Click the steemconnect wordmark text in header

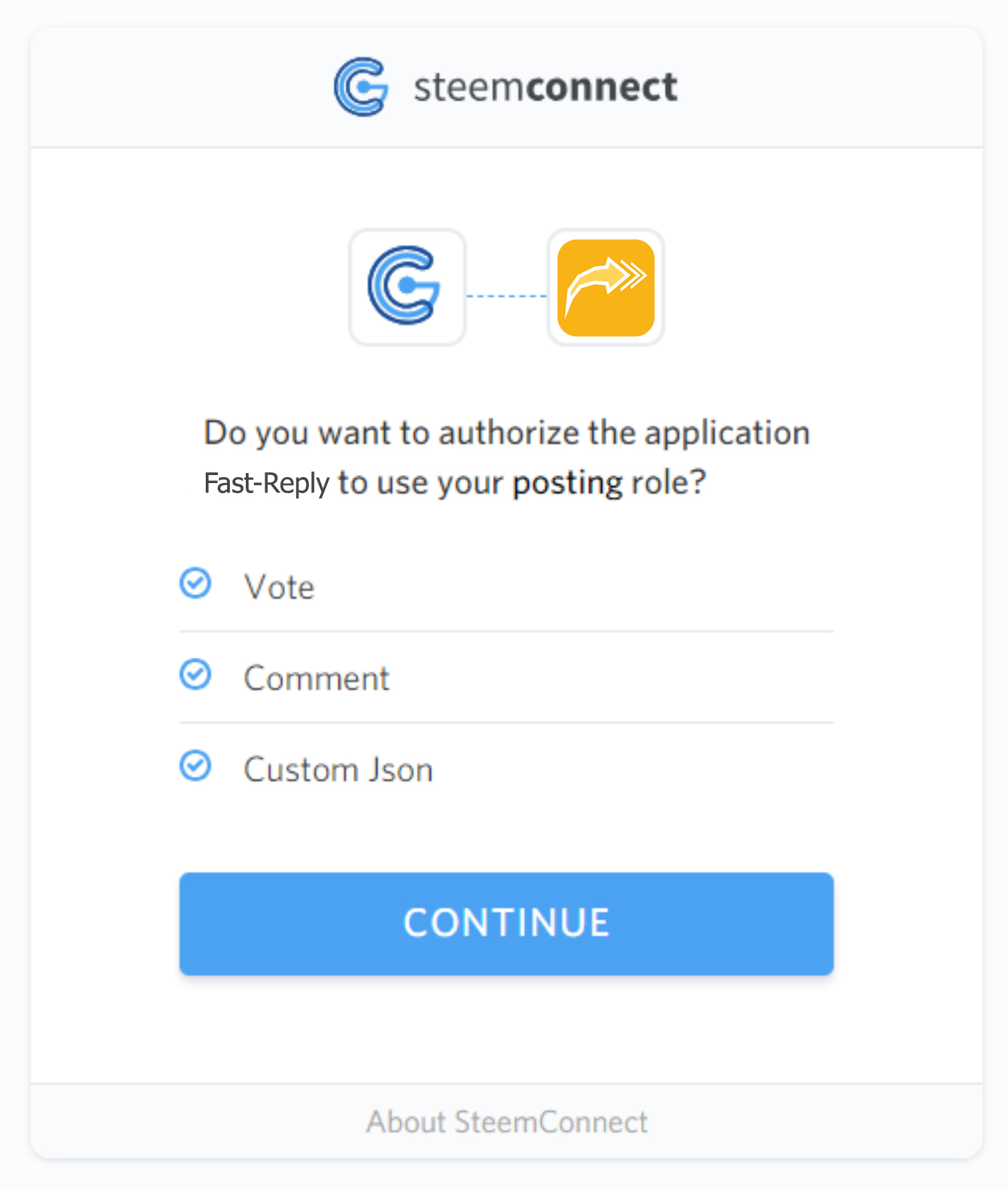tap(545, 88)
